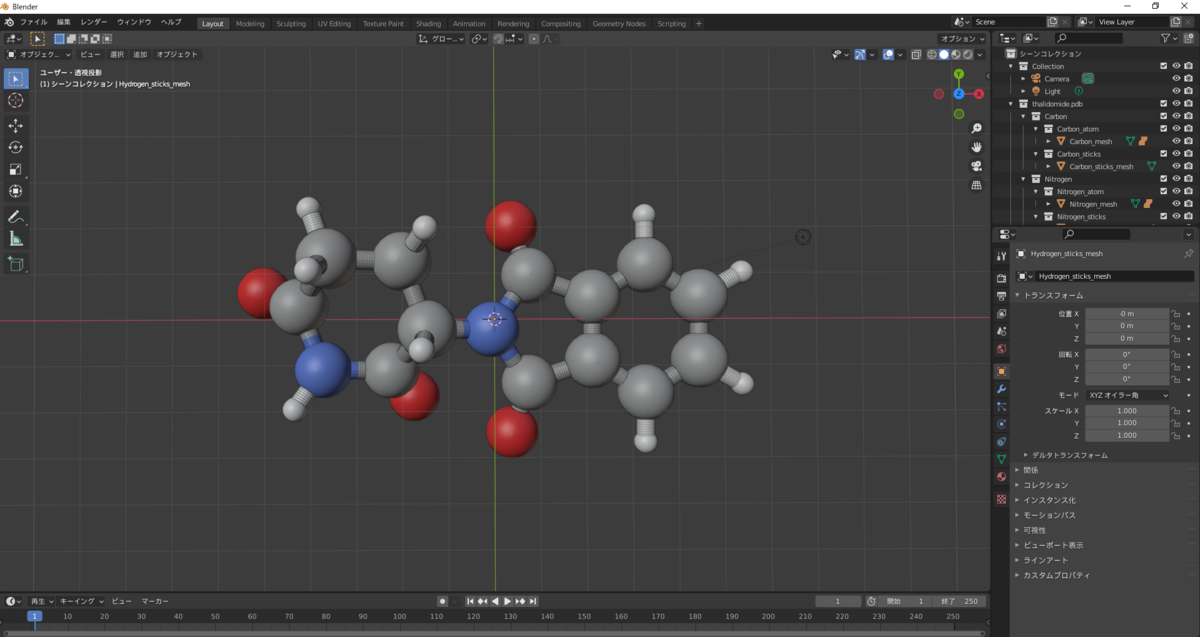Open the Particles properties tab

pyautogui.click(x=1001, y=406)
